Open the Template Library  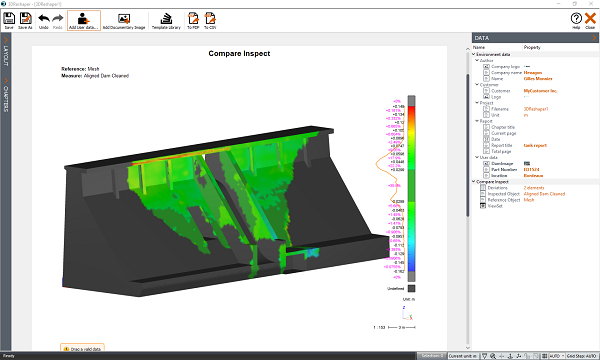click(166, 20)
